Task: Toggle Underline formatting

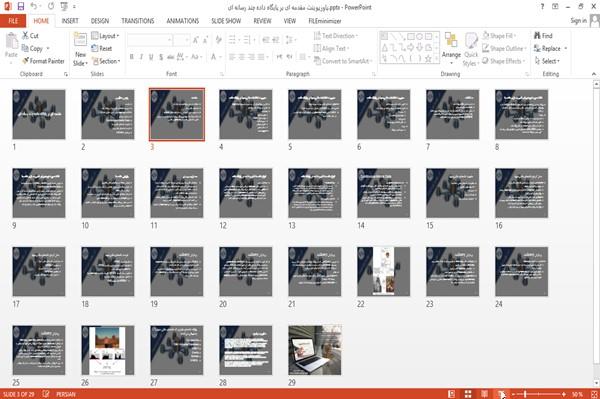Action: coord(151,57)
